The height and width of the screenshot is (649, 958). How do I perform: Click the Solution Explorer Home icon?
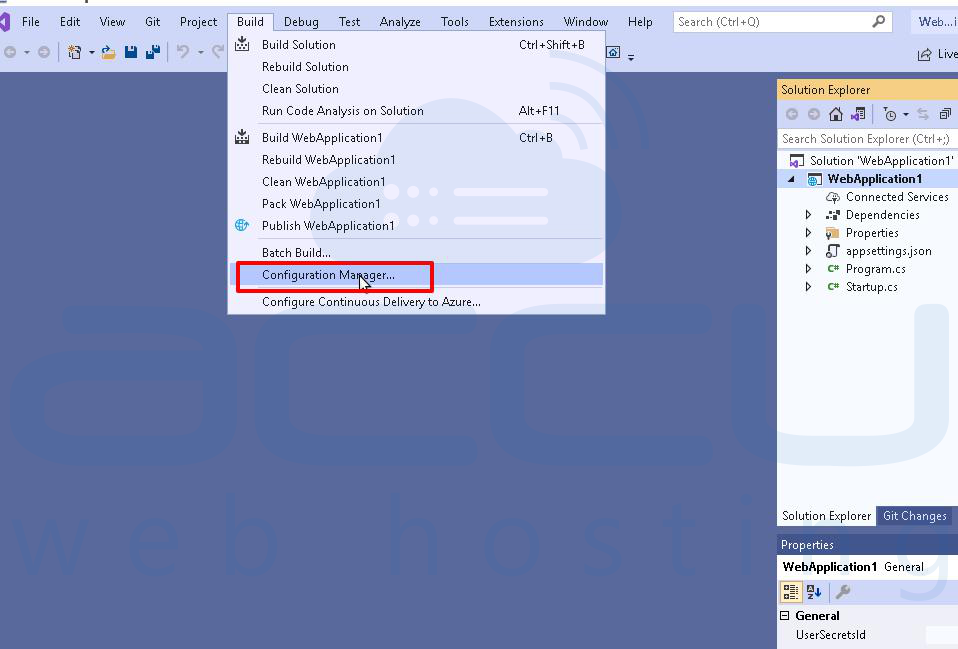(836, 114)
